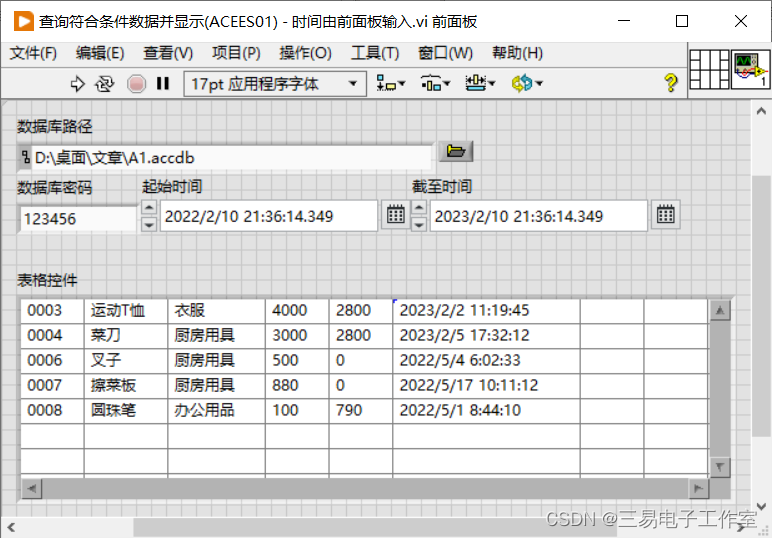Screen dimensions: 772x538
Task: Click the red Abort Execution button
Action: (136, 84)
